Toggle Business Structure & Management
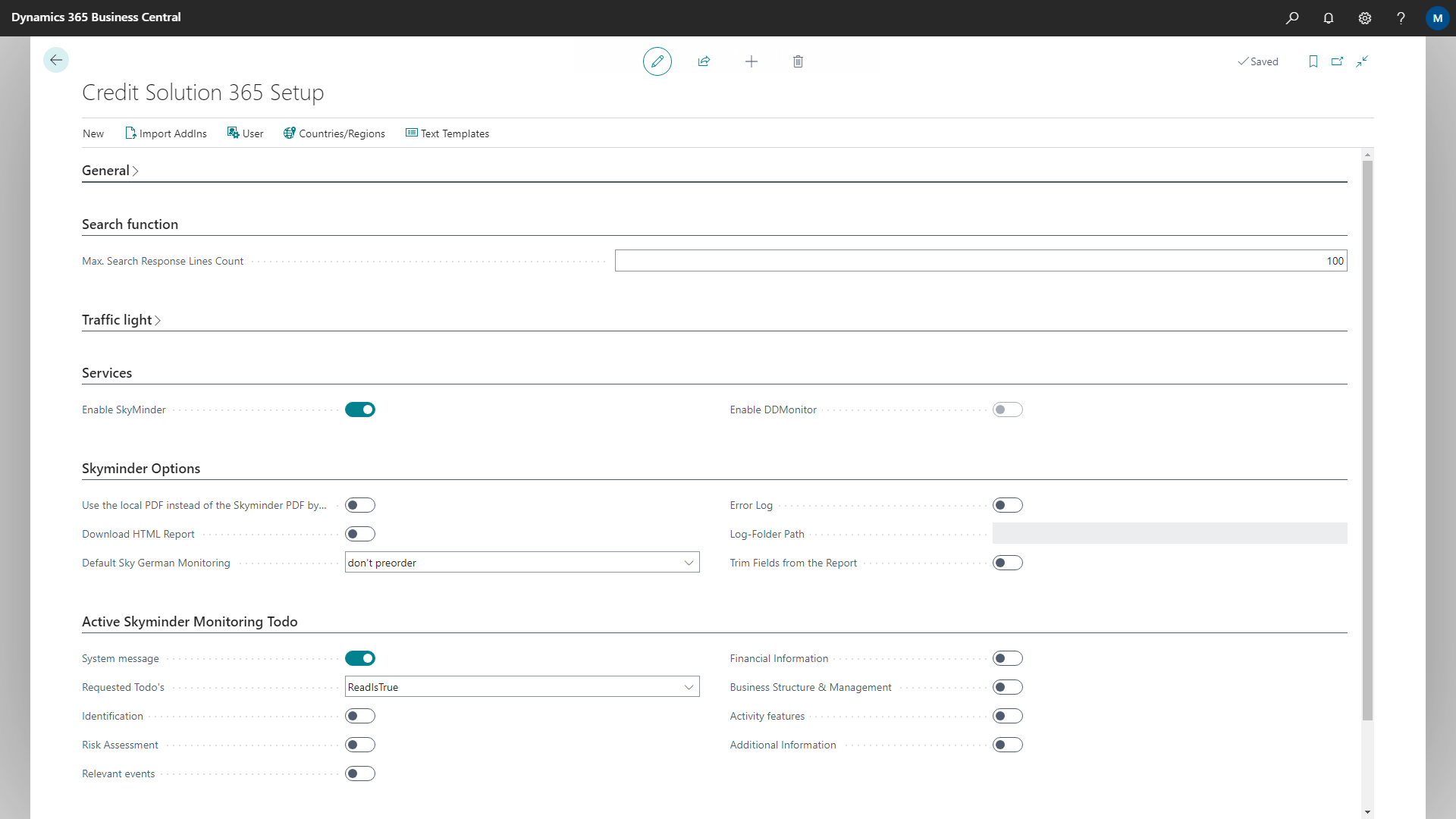Screen dimensions: 1456x819 1008,687
